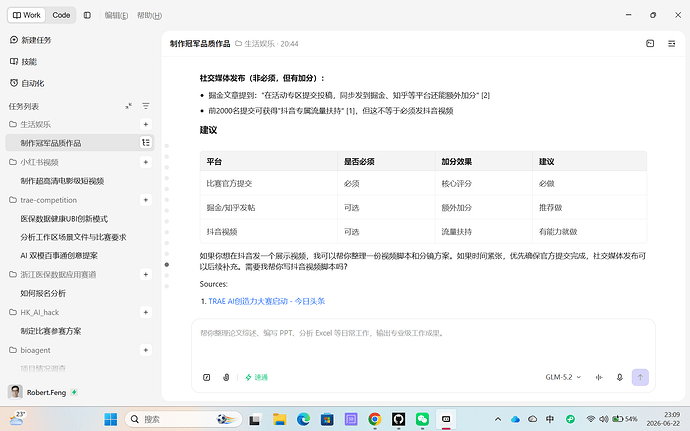
Task: Switch to the Work mode tab
Action: pos(26,15)
